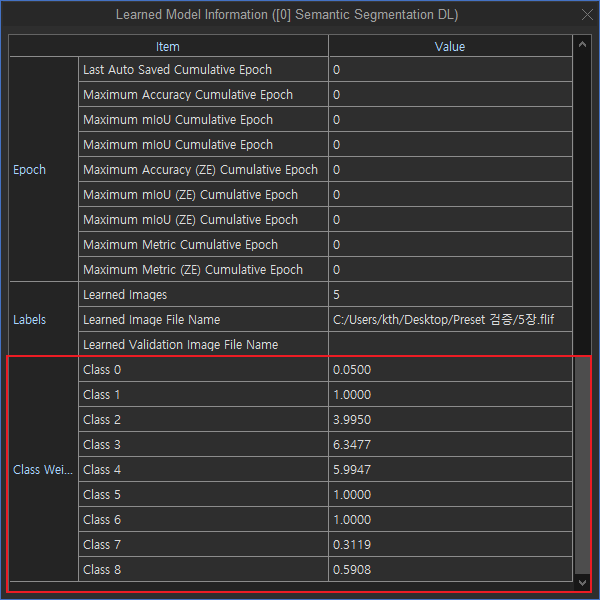Click the scrollbar up arrow
This screenshot has height=600, width=600.
coord(582,45)
